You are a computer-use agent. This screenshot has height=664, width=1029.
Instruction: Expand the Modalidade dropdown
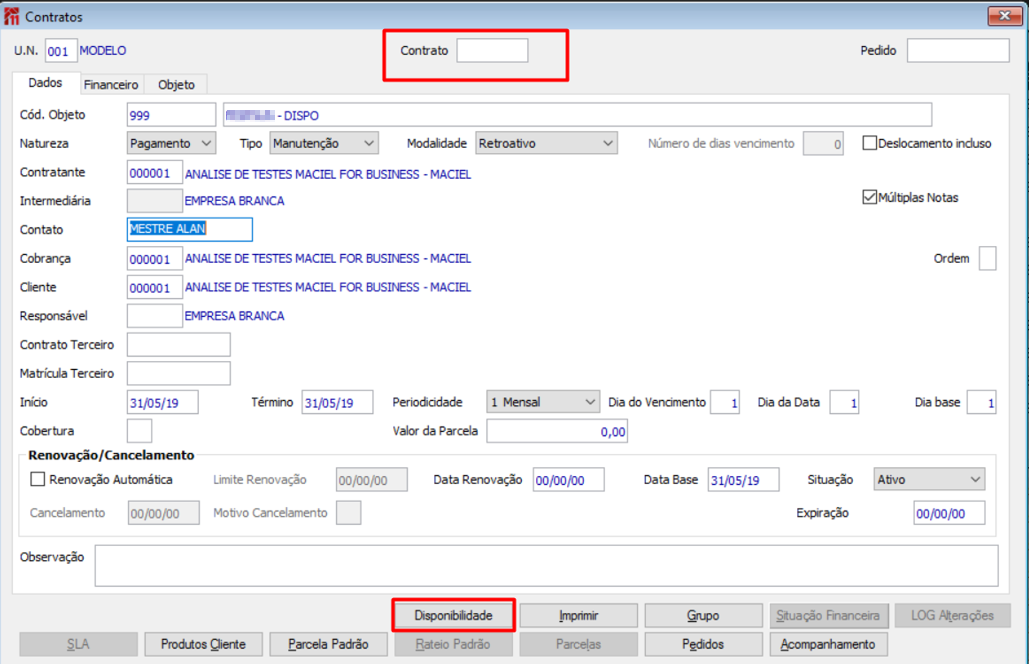[x=546, y=143]
